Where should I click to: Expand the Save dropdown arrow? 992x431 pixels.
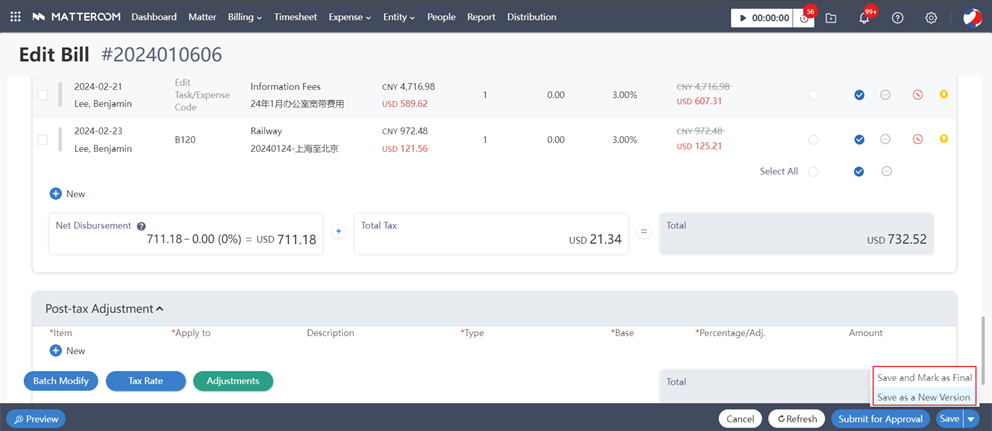click(x=971, y=419)
